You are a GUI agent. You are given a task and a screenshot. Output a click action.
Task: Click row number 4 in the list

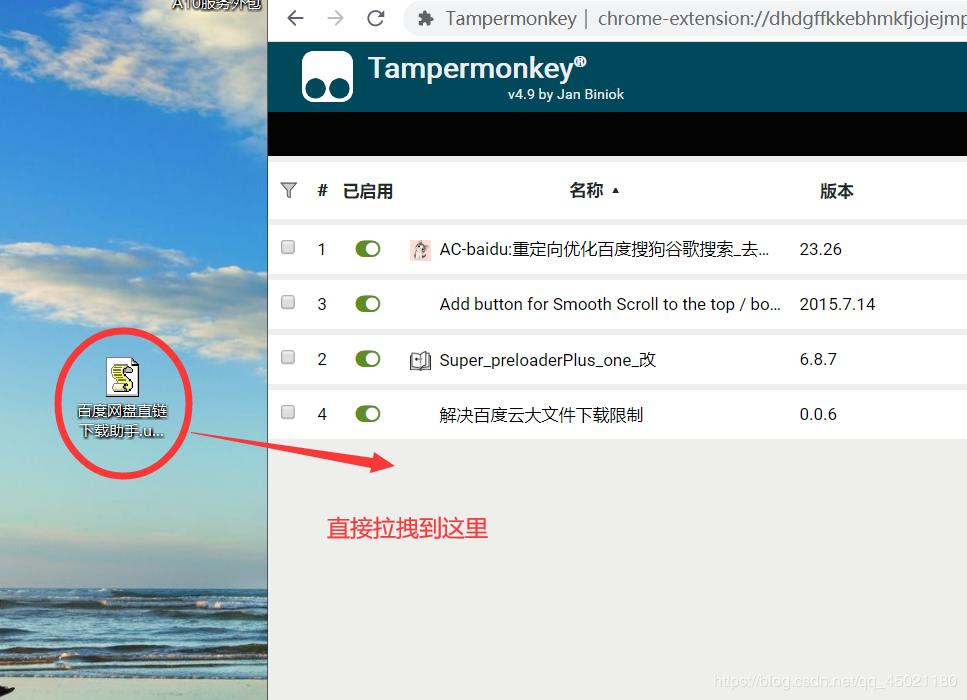[322, 414]
